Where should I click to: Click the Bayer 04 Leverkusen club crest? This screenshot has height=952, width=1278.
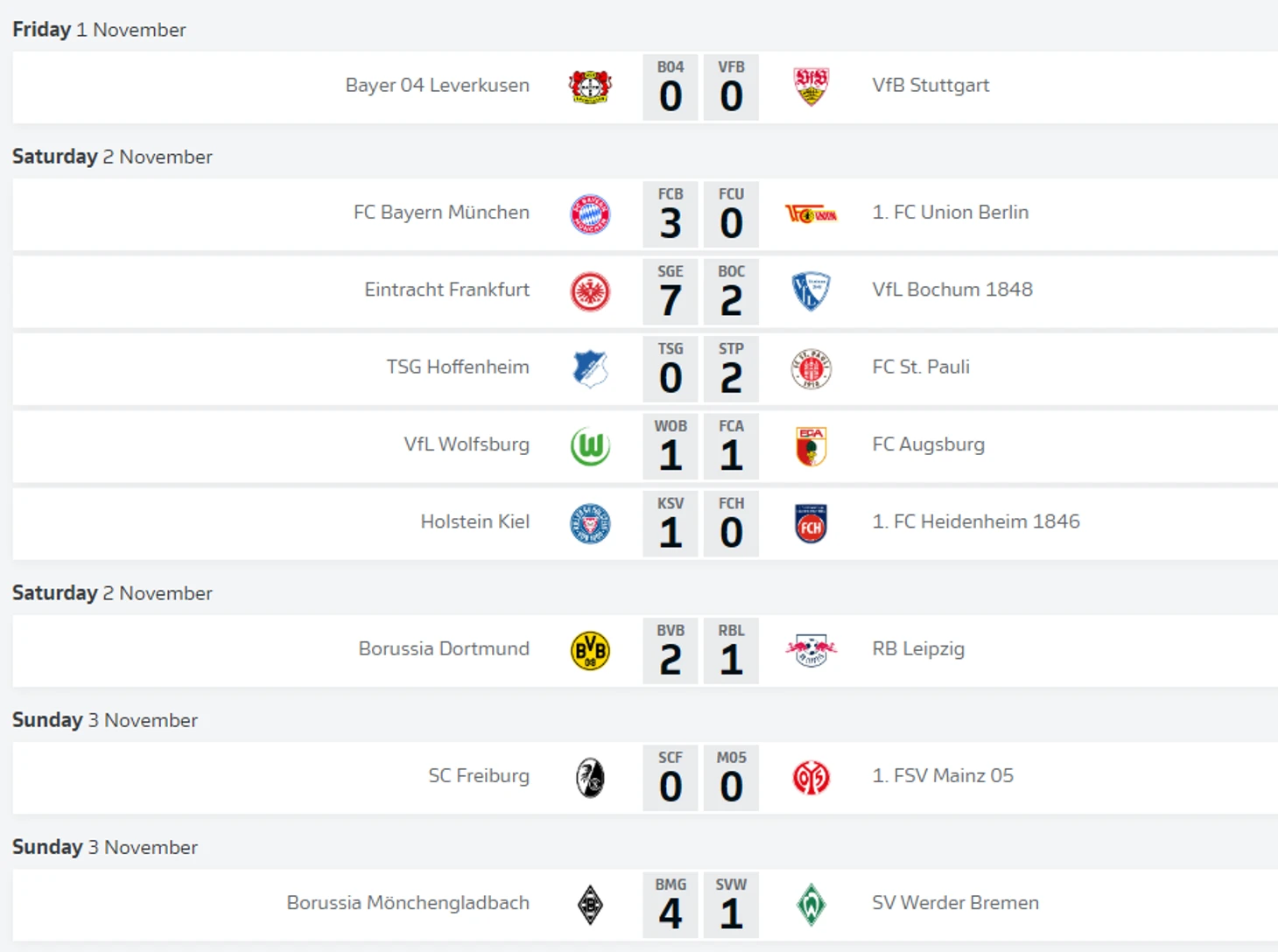point(590,87)
